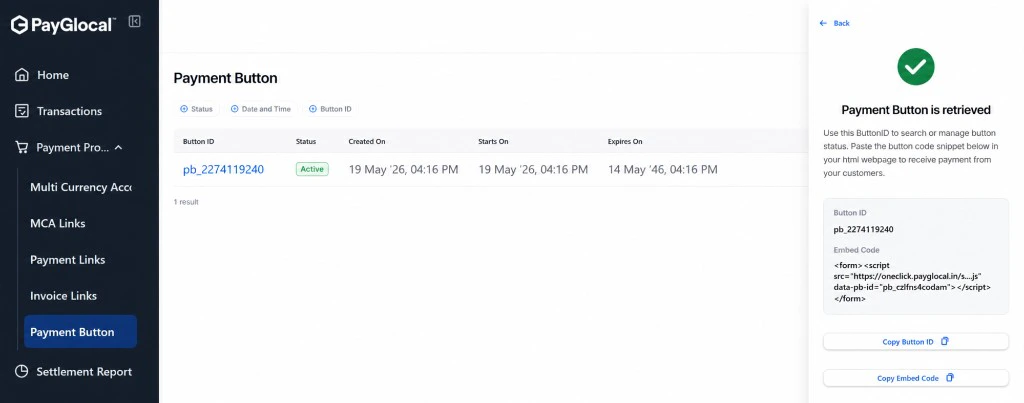1024x403 pixels.
Task: Open the Button ID filter chip
Action: (330, 109)
